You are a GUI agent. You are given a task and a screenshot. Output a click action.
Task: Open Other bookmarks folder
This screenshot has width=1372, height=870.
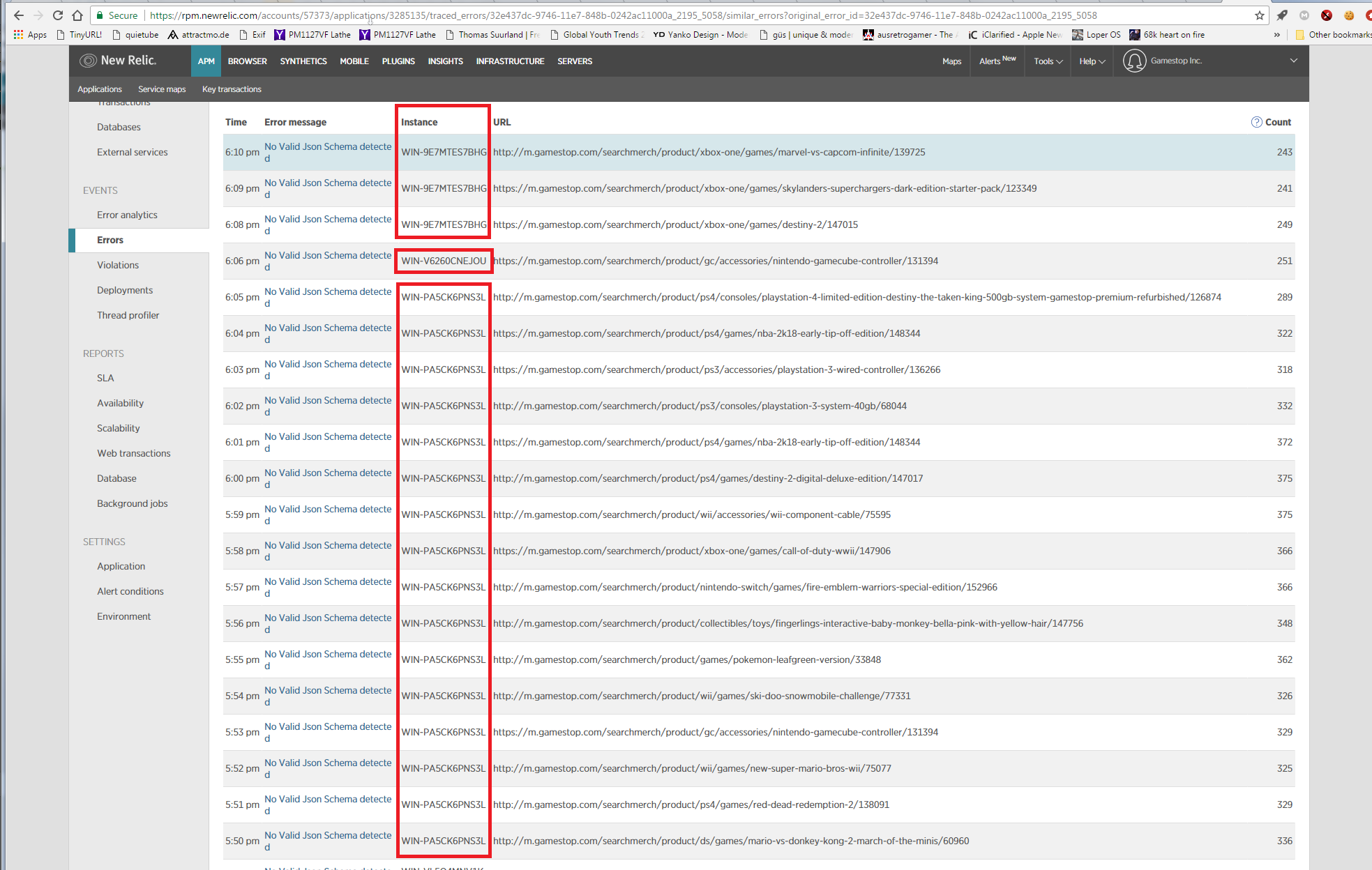click(1333, 35)
